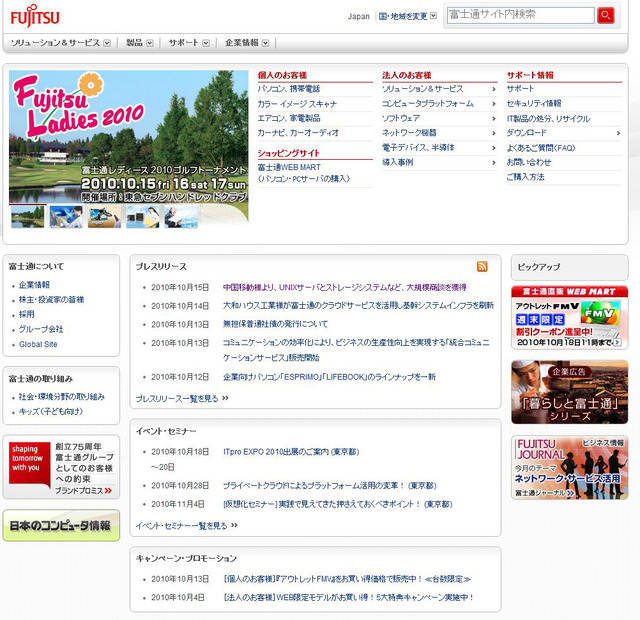Viewport: 640px width, 620px height.
Task: Click the WEB MART アウトレットFMV coupon banner
Action: [x=569, y=318]
